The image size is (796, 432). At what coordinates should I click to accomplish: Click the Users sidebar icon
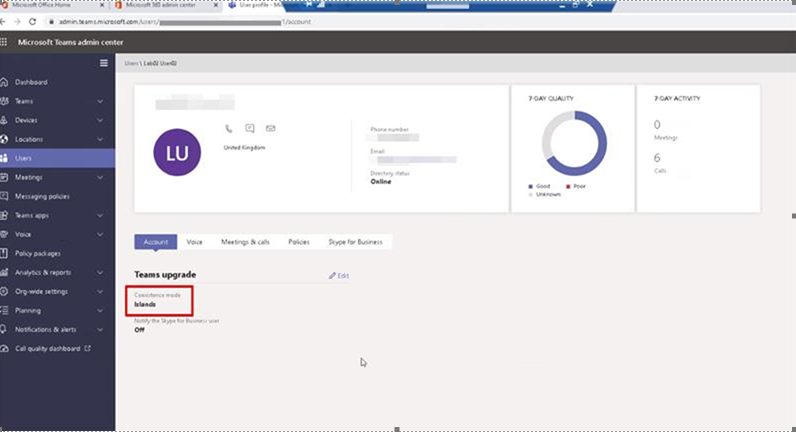tap(4, 158)
